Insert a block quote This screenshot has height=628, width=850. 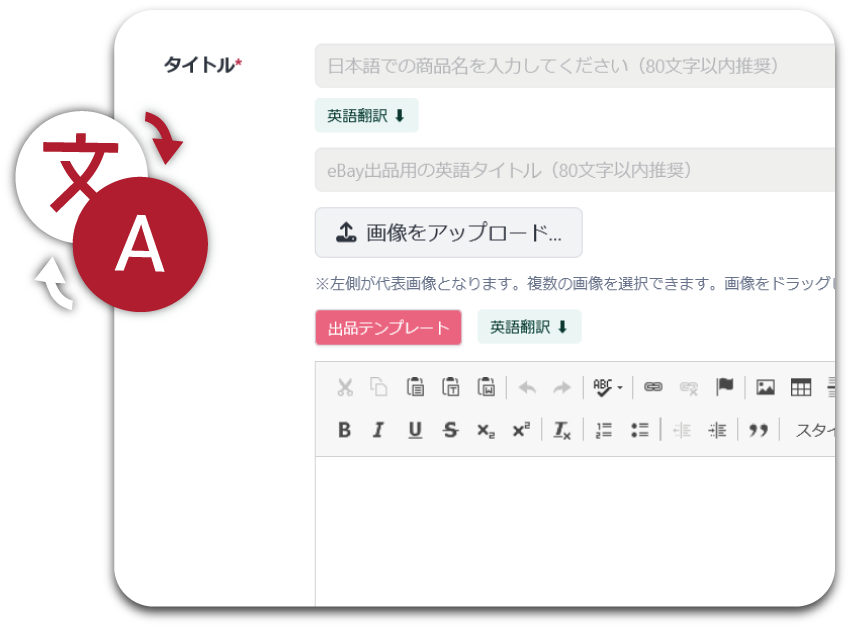(x=759, y=430)
